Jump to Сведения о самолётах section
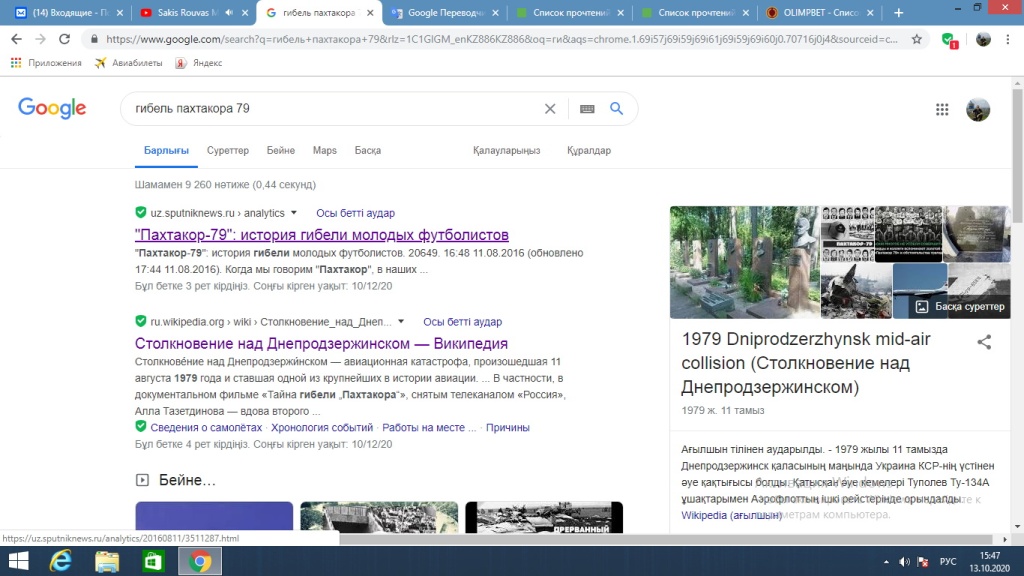 tap(206, 427)
